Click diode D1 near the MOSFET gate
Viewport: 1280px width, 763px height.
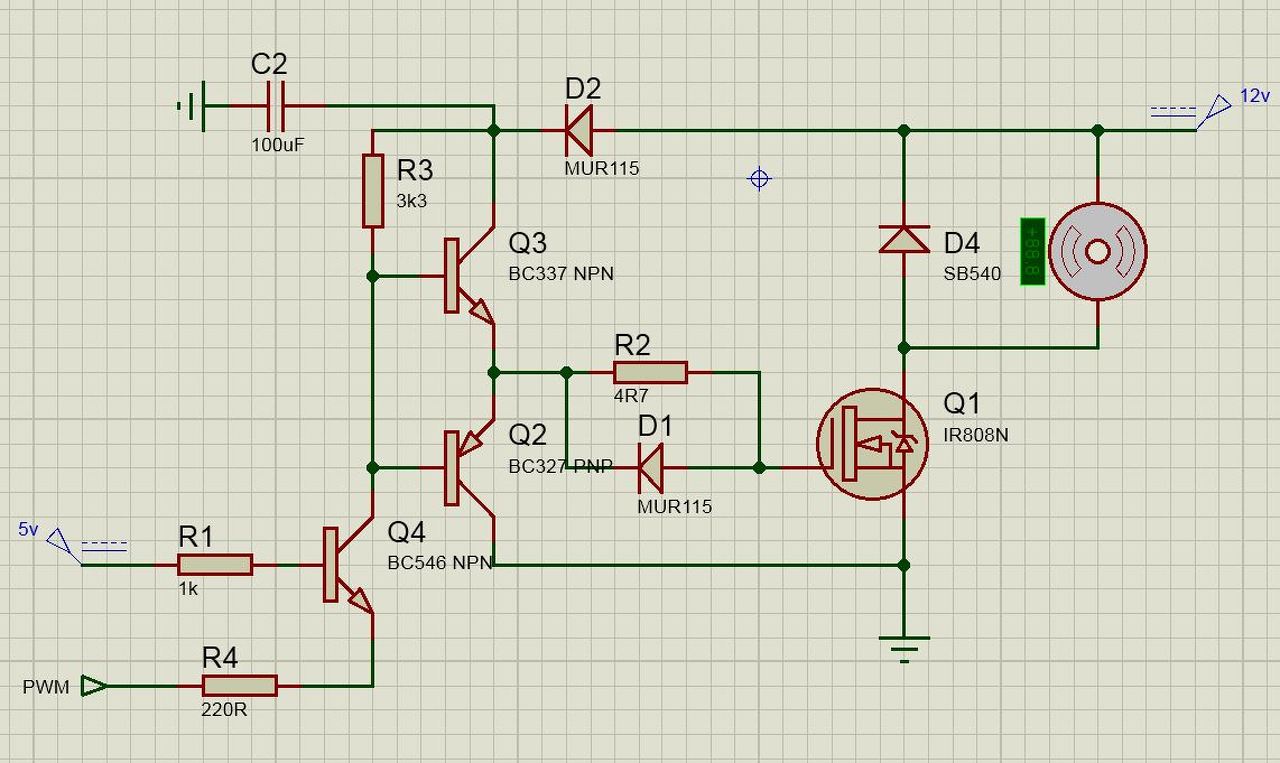pos(650,467)
